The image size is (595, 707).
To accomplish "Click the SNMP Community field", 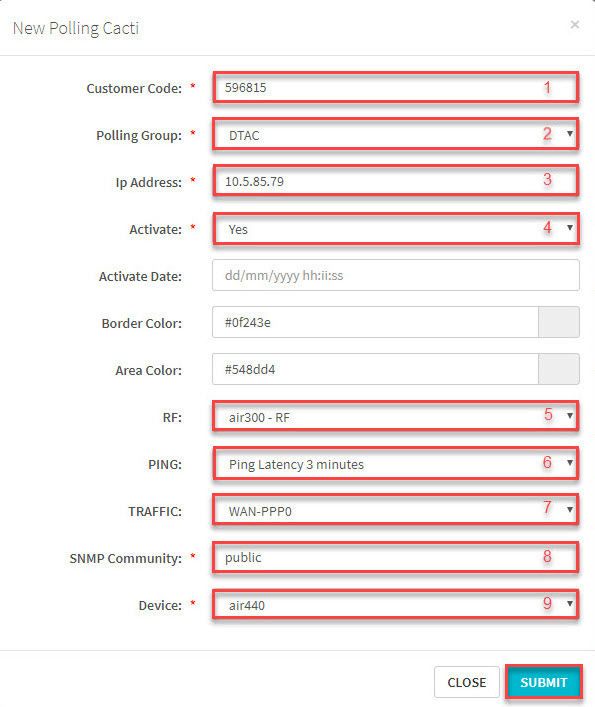I will (x=396, y=557).
